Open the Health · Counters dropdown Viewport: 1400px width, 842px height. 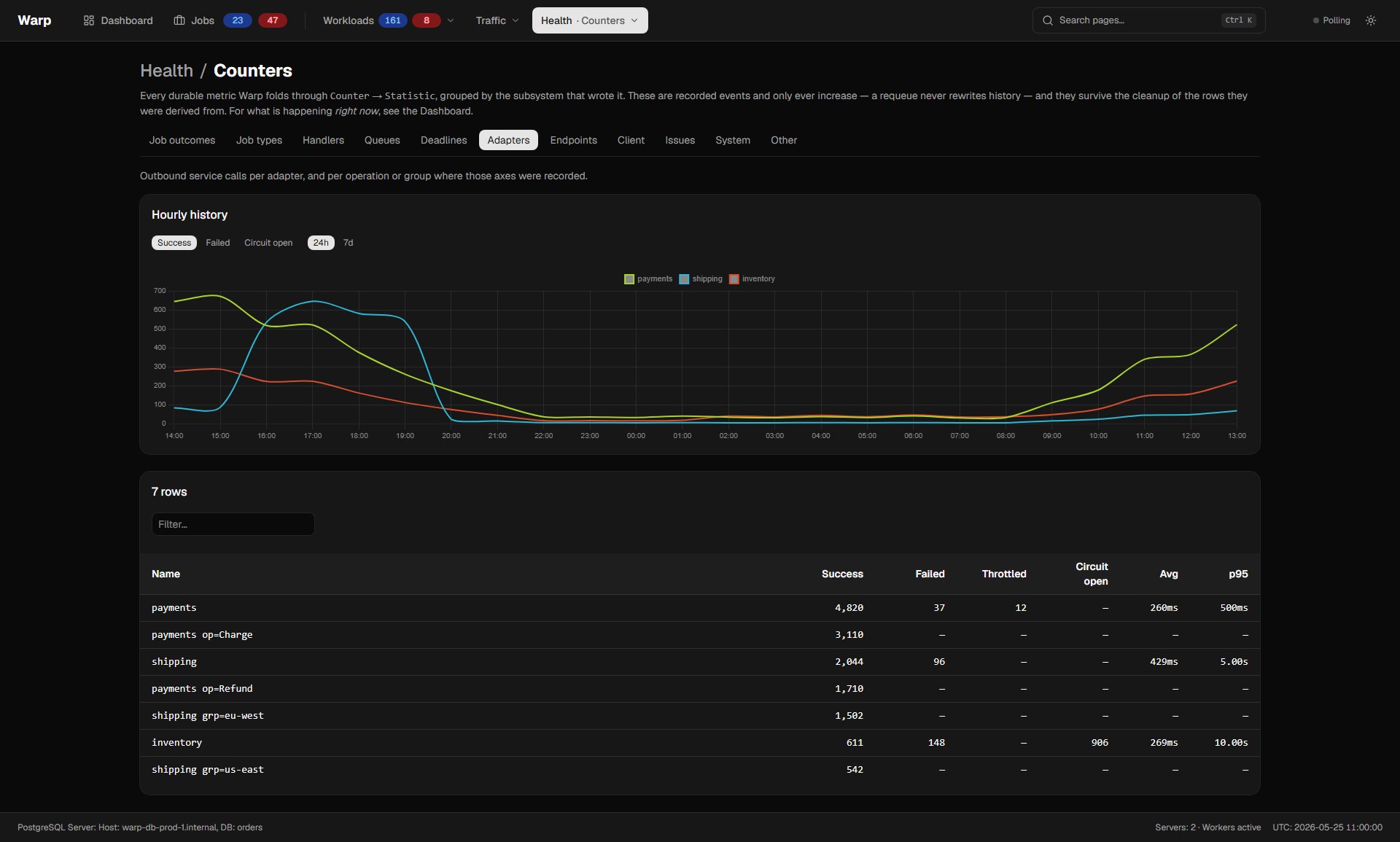(590, 20)
